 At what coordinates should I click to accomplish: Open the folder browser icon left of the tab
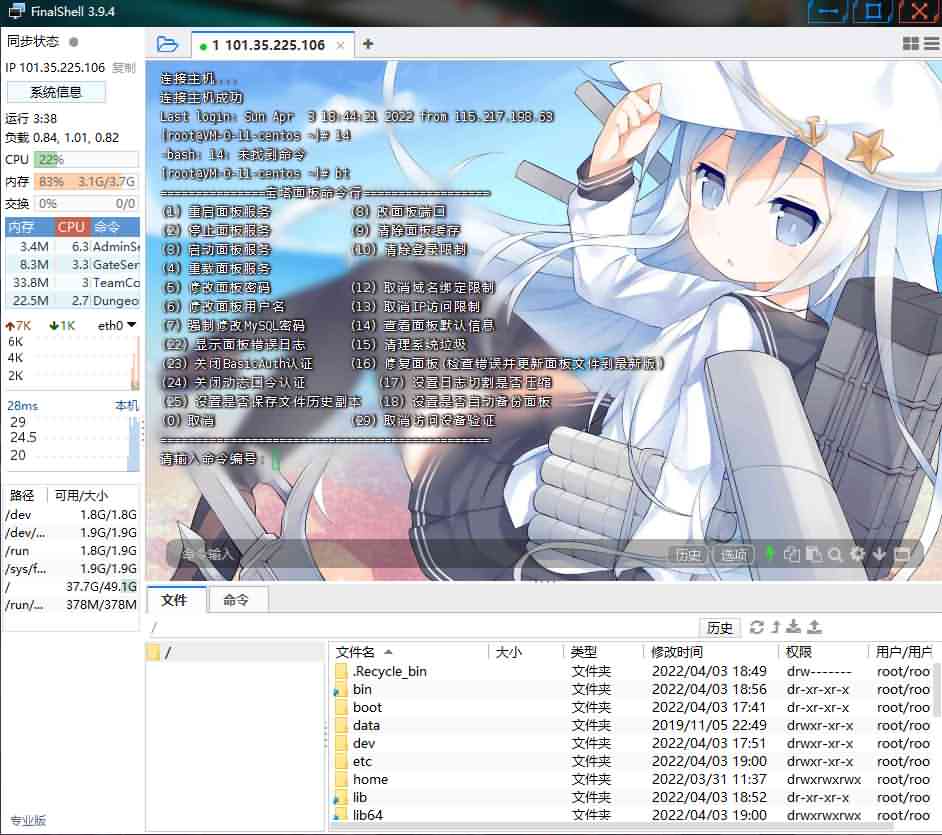(x=167, y=44)
